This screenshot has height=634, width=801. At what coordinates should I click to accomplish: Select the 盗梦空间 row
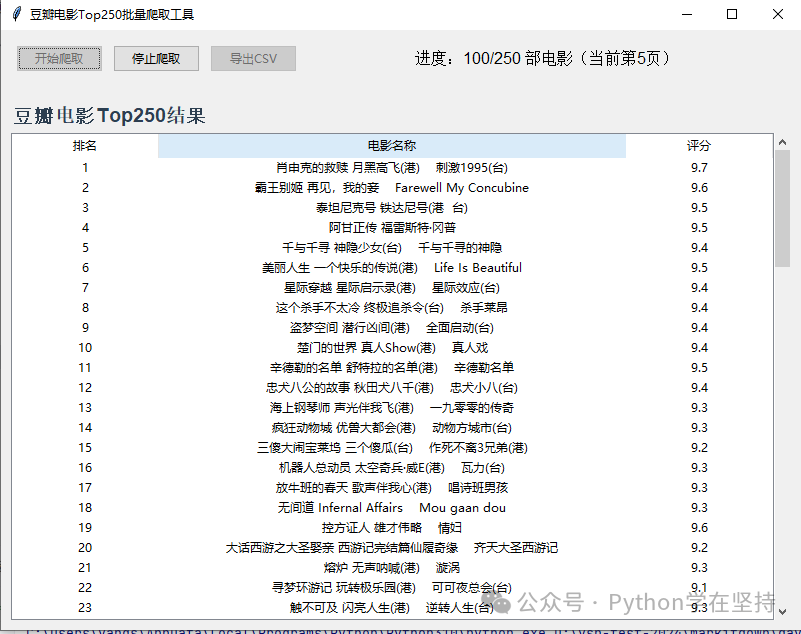pyautogui.click(x=392, y=327)
